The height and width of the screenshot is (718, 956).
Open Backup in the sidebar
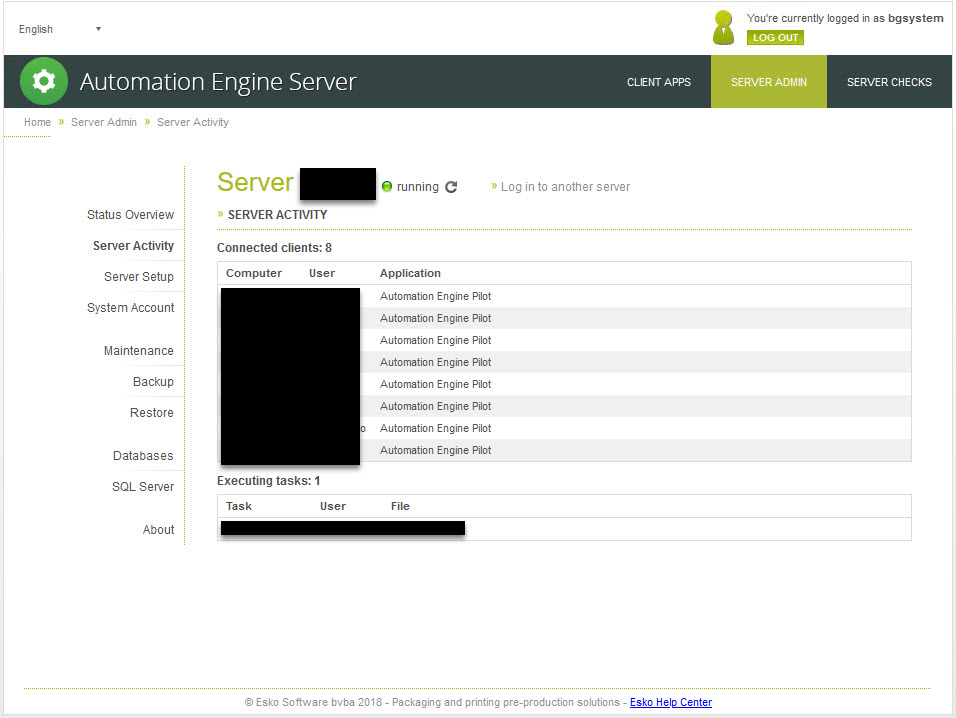pos(153,382)
